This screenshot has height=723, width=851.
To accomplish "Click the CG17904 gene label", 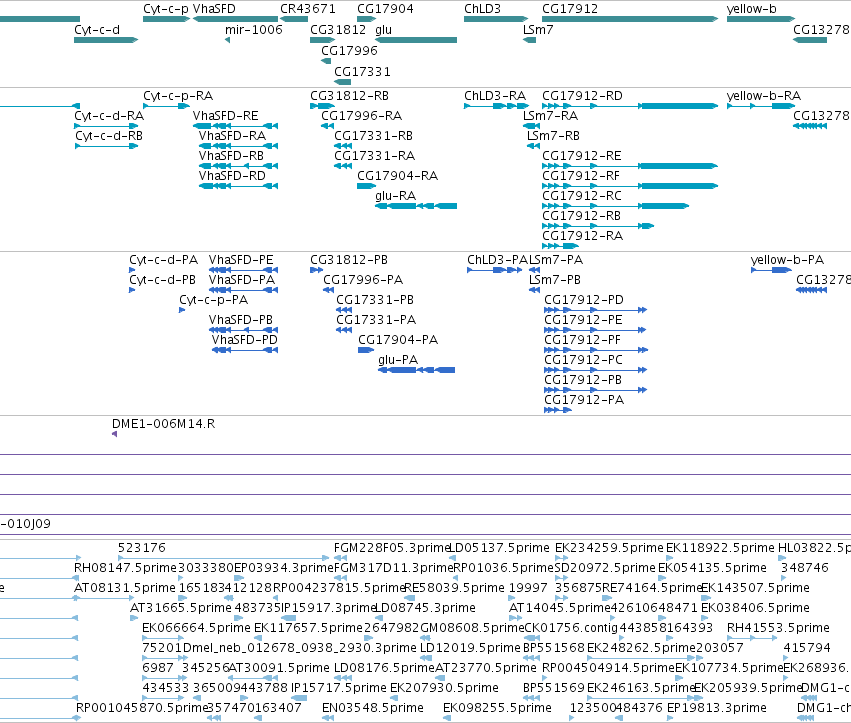I will [x=385, y=9].
